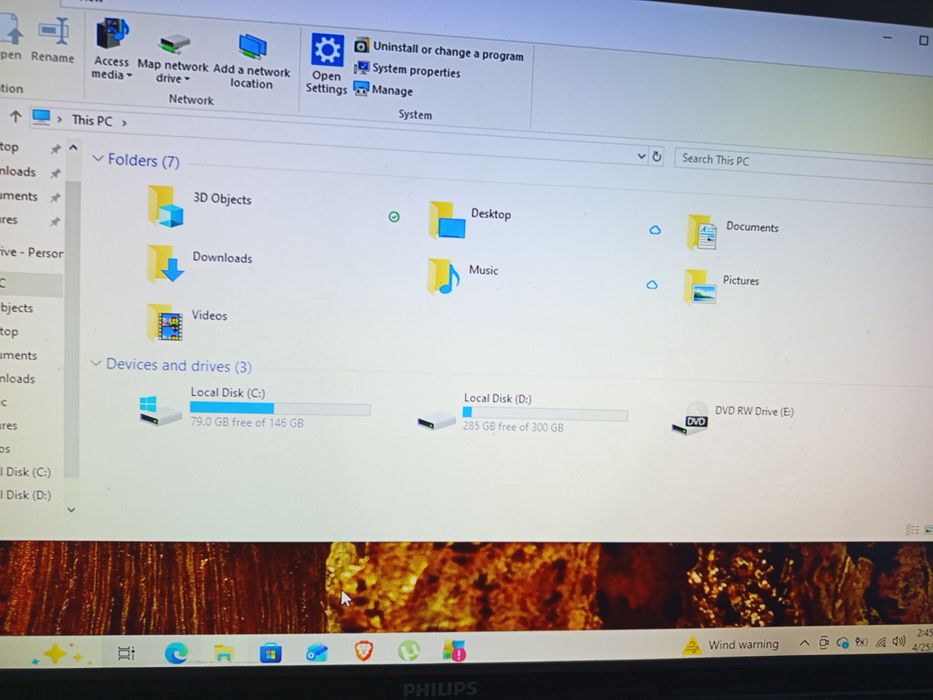Click the sidebar scroll down arrow

click(x=71, y=510)
